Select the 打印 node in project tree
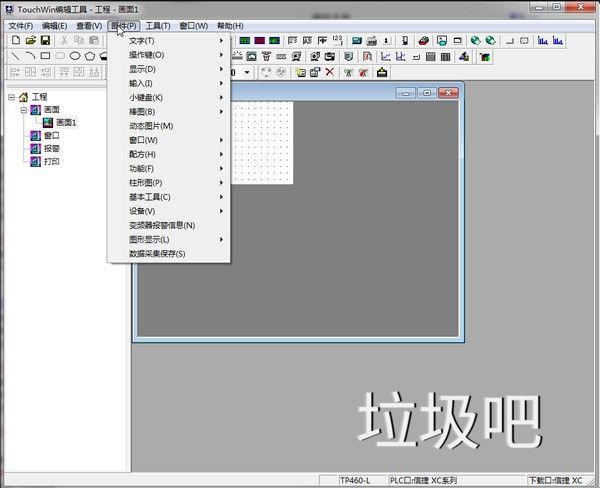 [x=52, y=161]
